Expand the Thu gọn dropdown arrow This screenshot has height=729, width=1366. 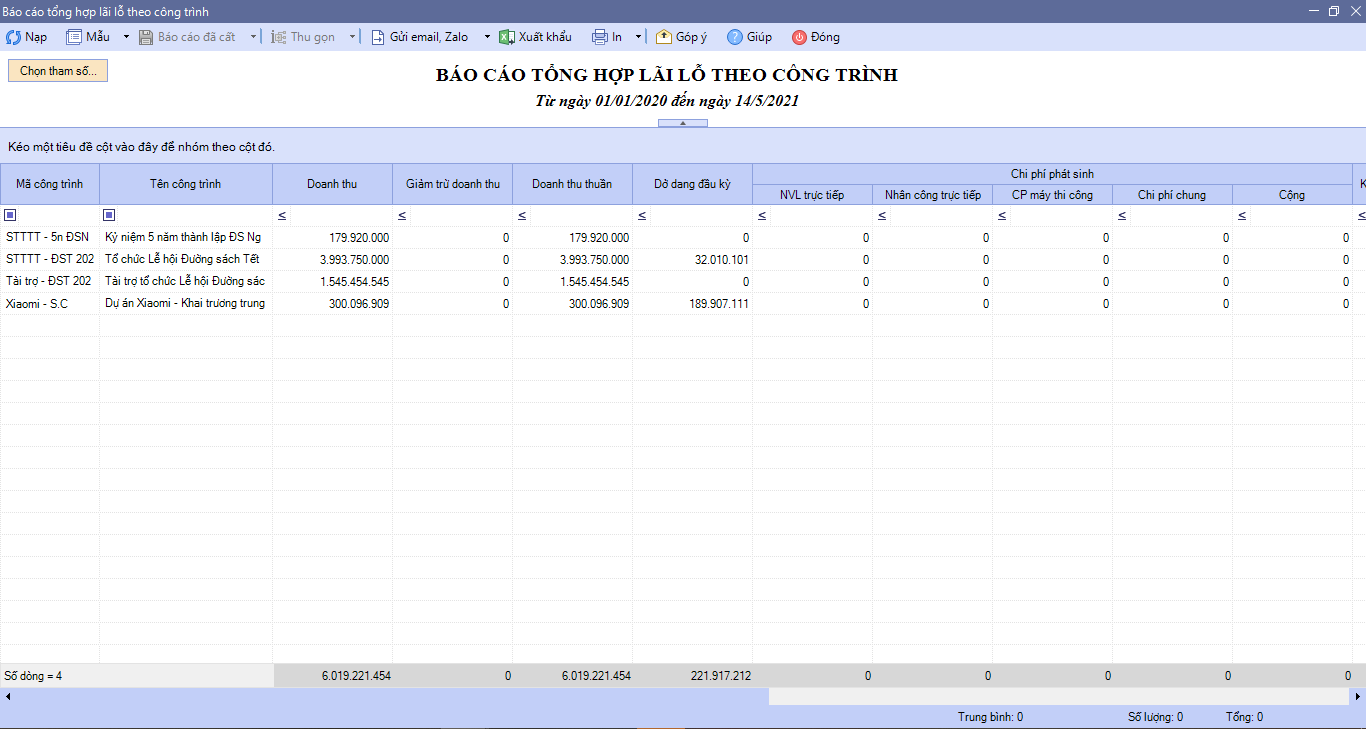[352, 37]
